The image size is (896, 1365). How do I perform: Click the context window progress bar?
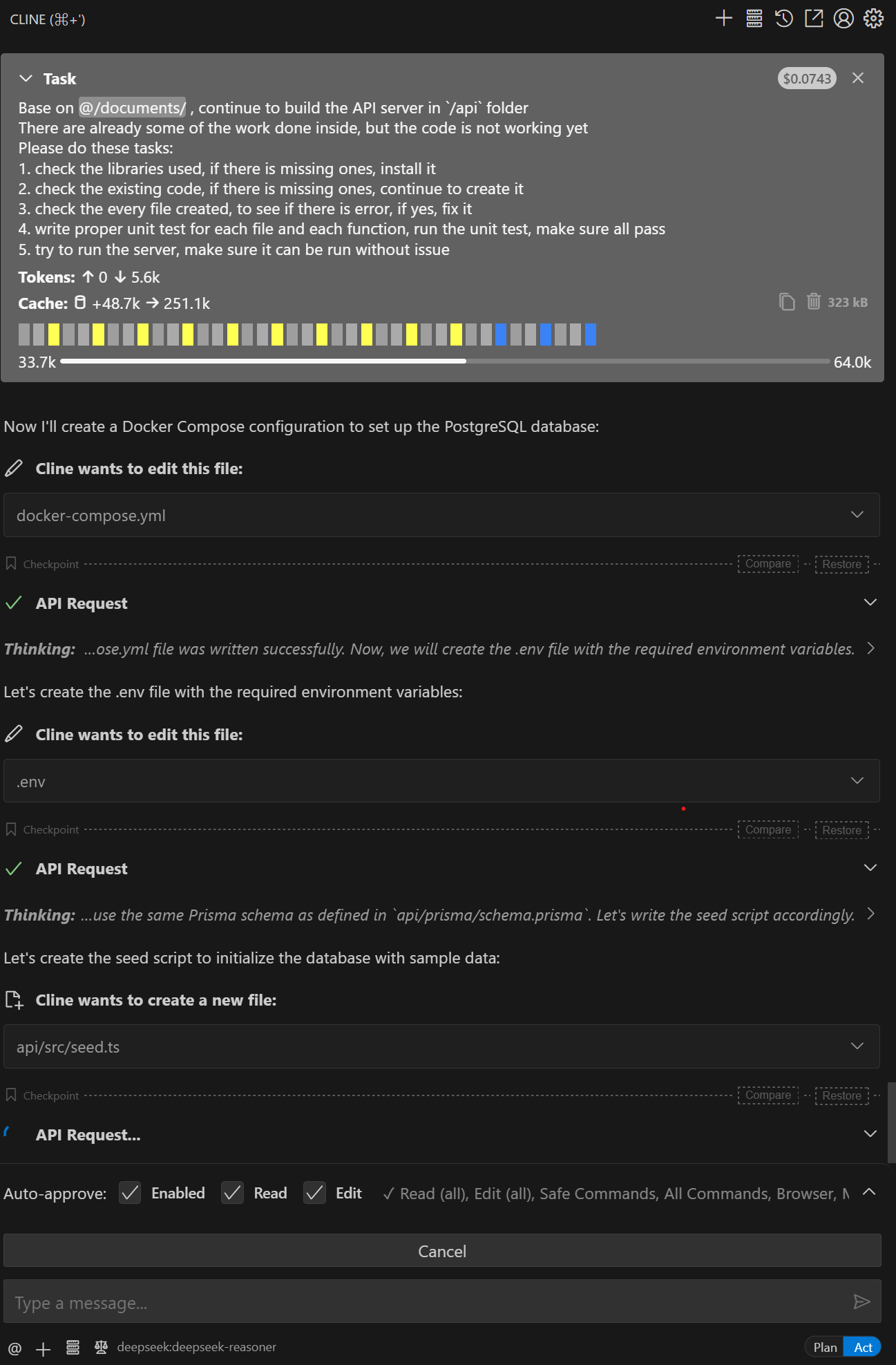coord(445,361)
